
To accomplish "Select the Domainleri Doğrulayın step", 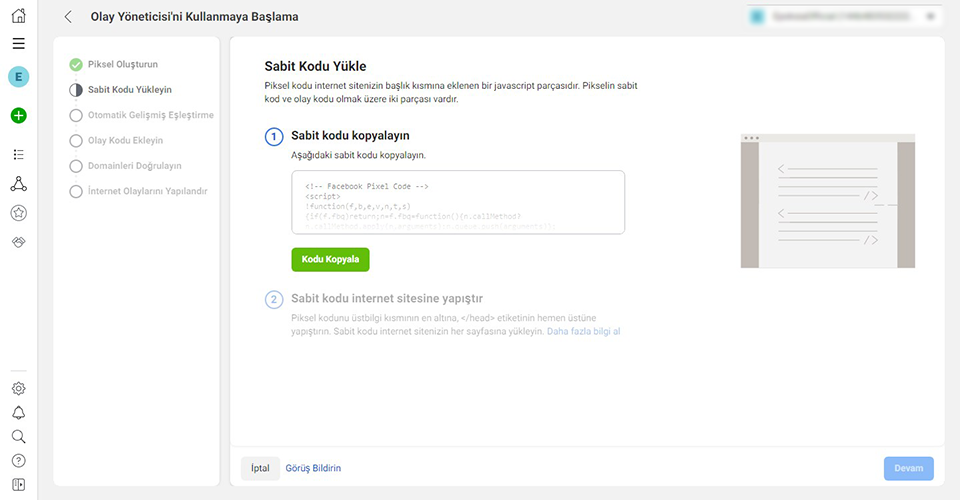I will 126,166.
